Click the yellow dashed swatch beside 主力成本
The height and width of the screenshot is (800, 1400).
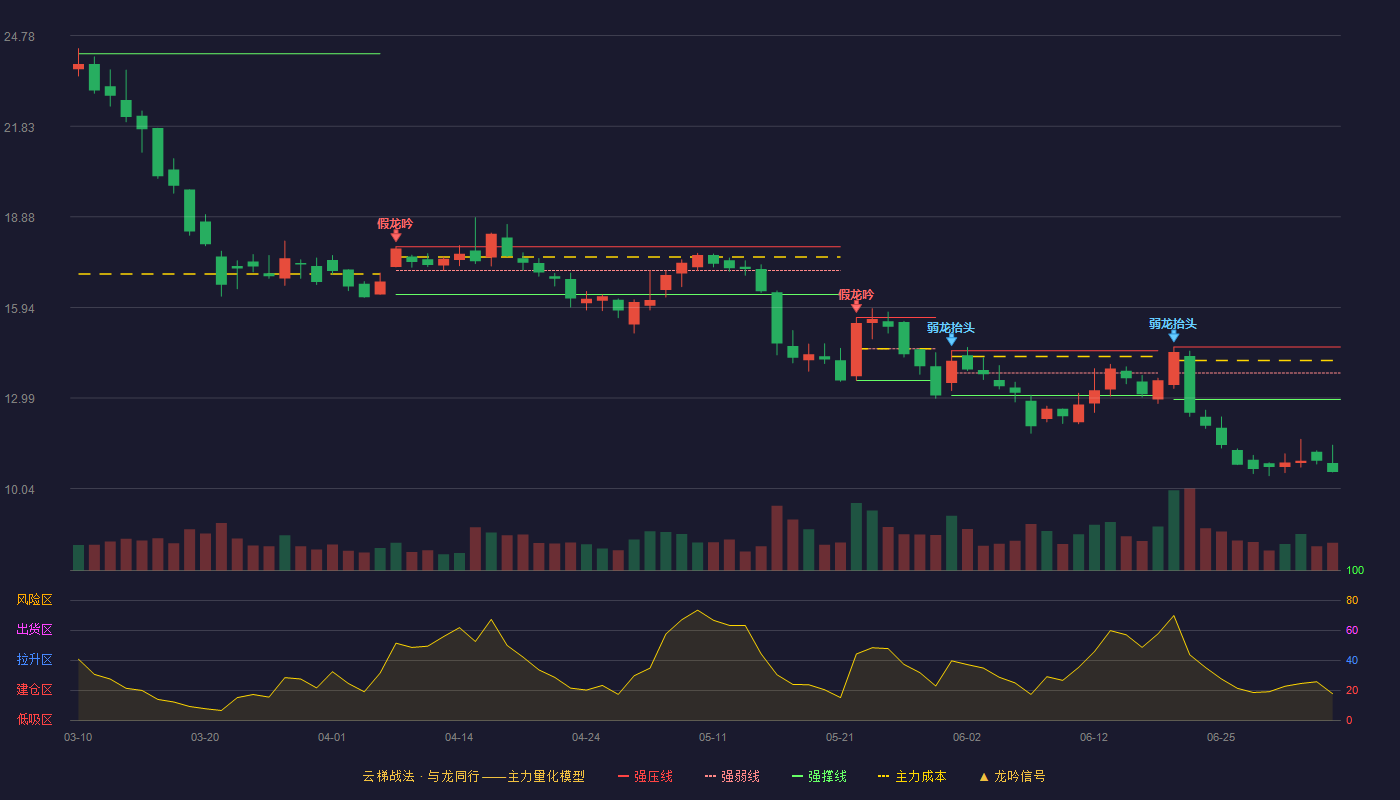883,776
